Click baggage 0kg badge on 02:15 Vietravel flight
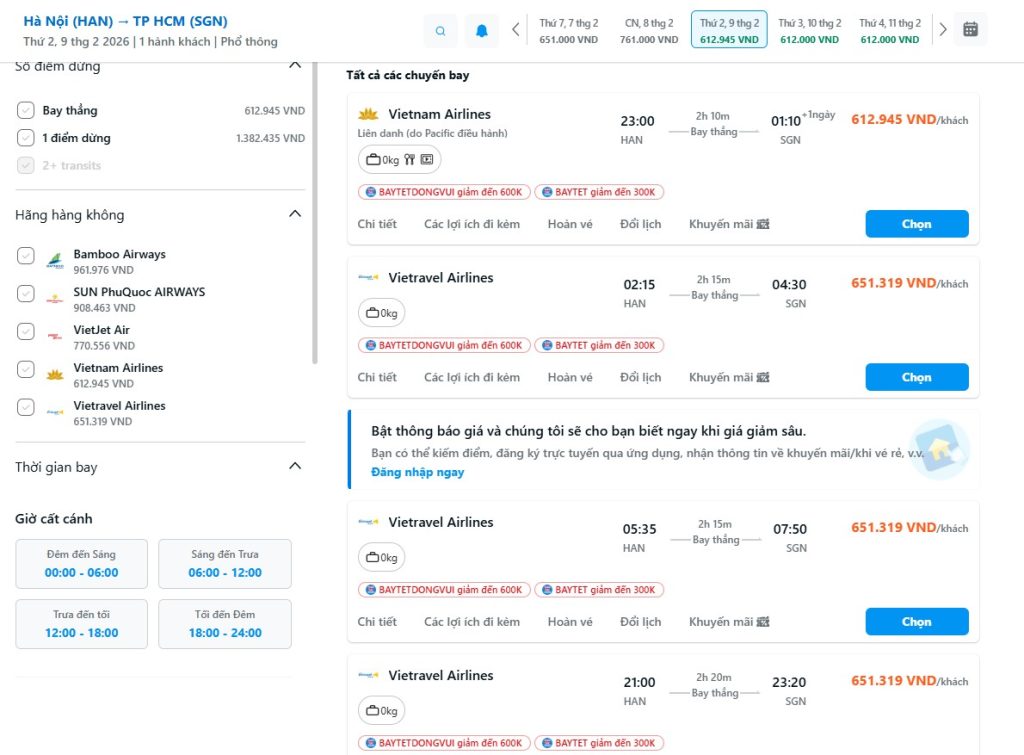Screen dimensions: 1024x755 382,313
